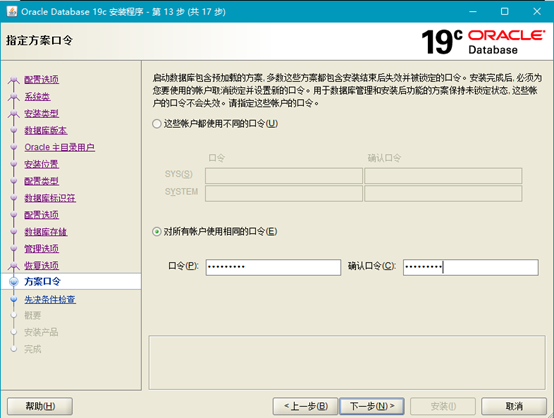The height and width of the screenshot is (418, 554).
Task: Click the 口令(P) password field
Action: point(273,267)
